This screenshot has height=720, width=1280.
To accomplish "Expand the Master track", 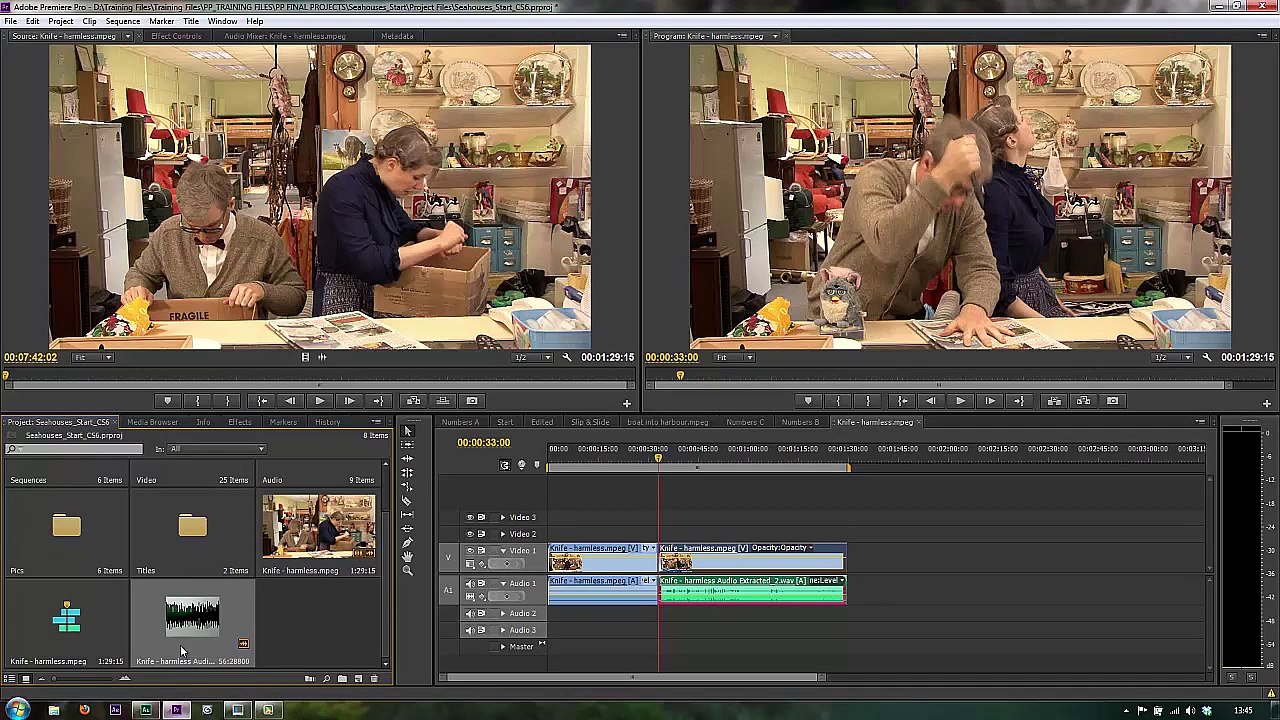I will coord(503,647).
